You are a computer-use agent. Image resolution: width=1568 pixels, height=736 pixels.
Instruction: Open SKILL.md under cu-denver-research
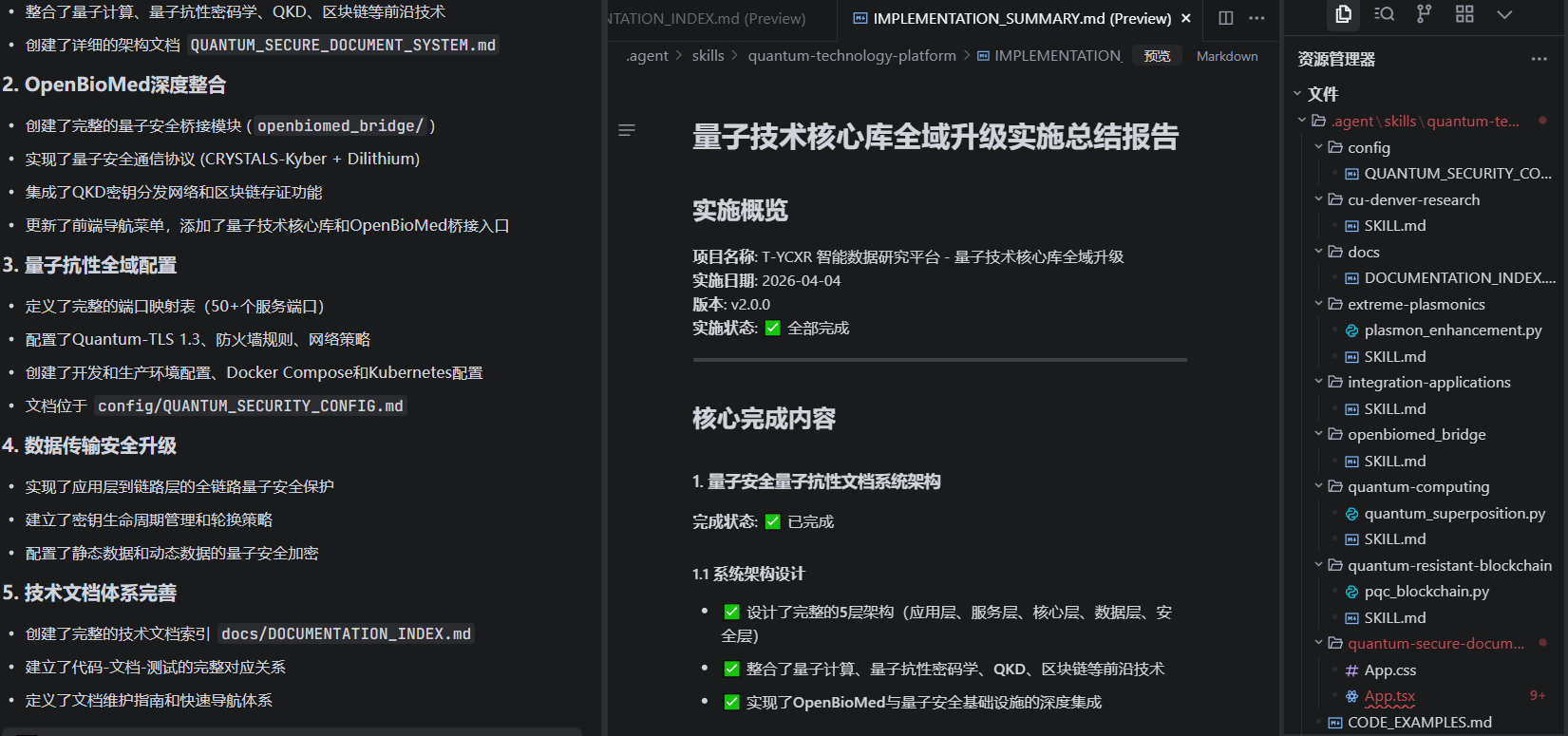[x=1395, y=226]
